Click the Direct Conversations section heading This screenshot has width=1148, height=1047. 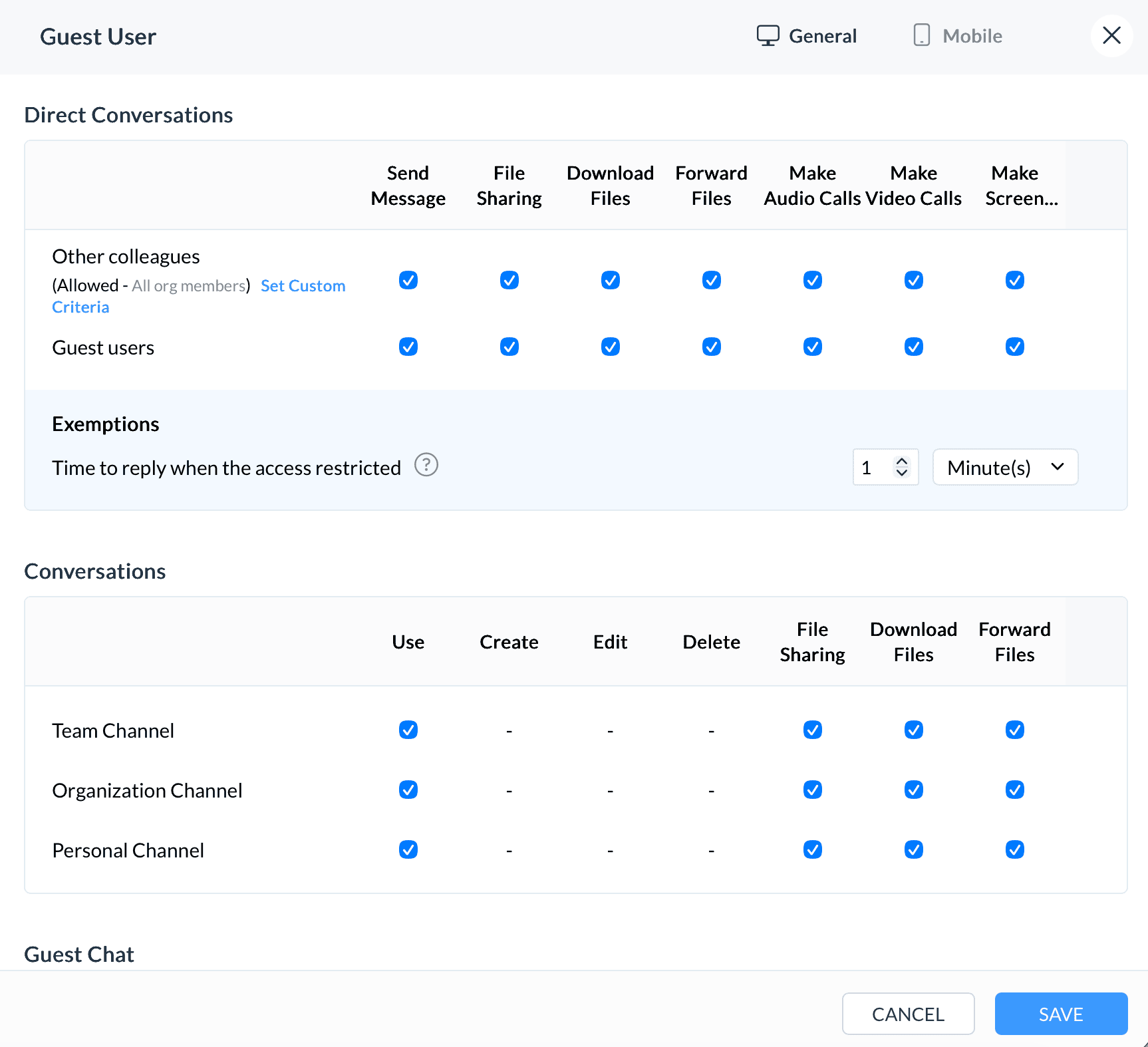(128, 115)
